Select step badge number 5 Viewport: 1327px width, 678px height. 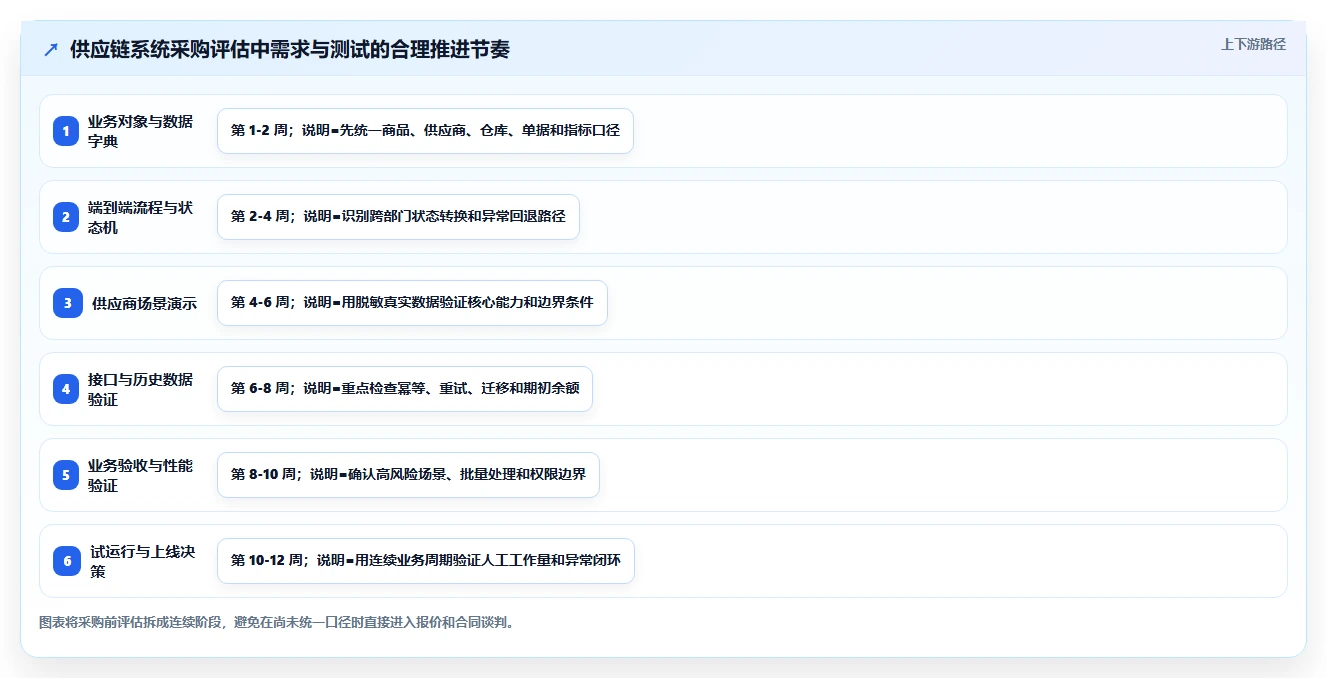pos(66,475)
